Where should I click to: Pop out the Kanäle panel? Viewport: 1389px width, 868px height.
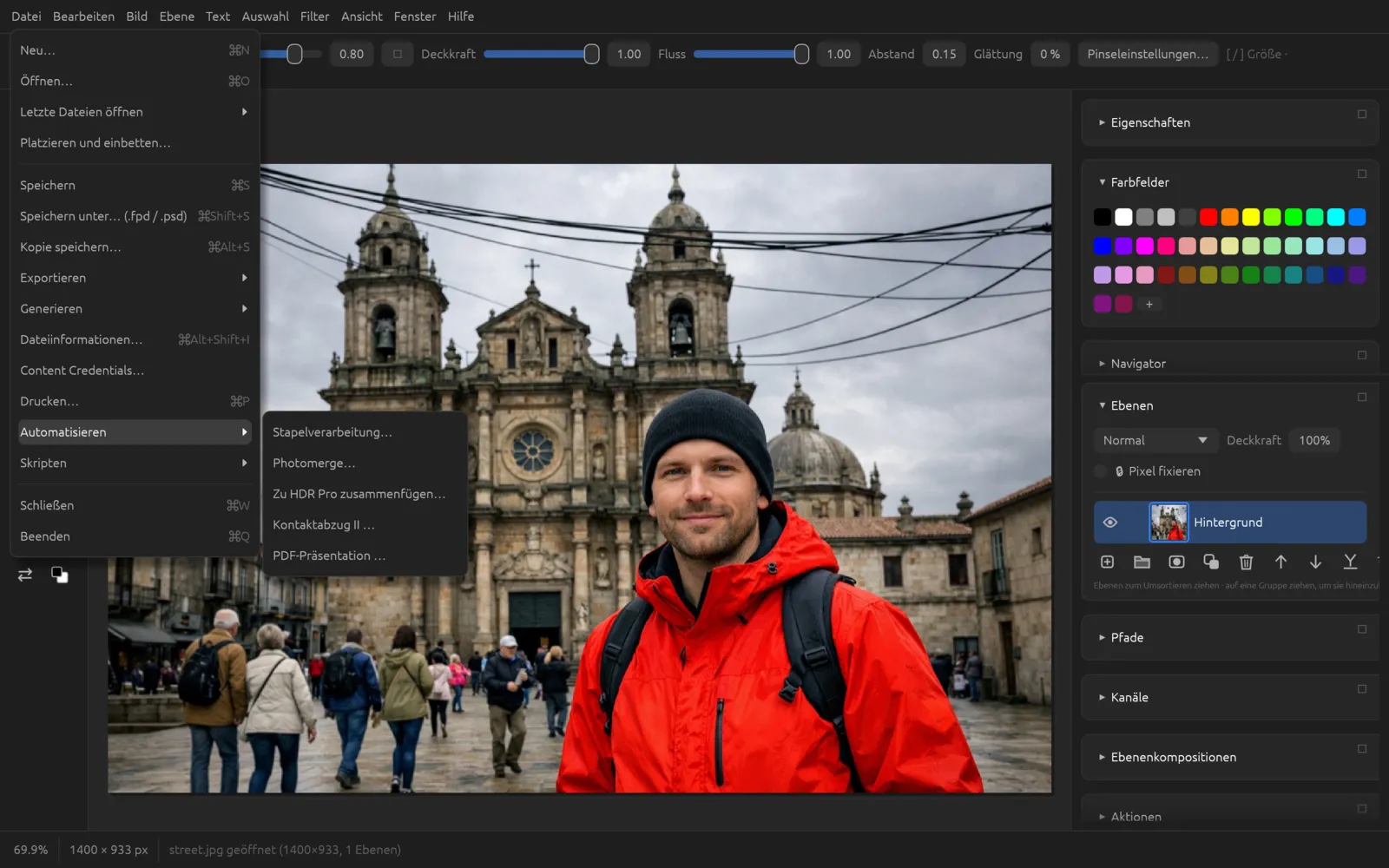pyautogui.click(x=1362, y=689)
